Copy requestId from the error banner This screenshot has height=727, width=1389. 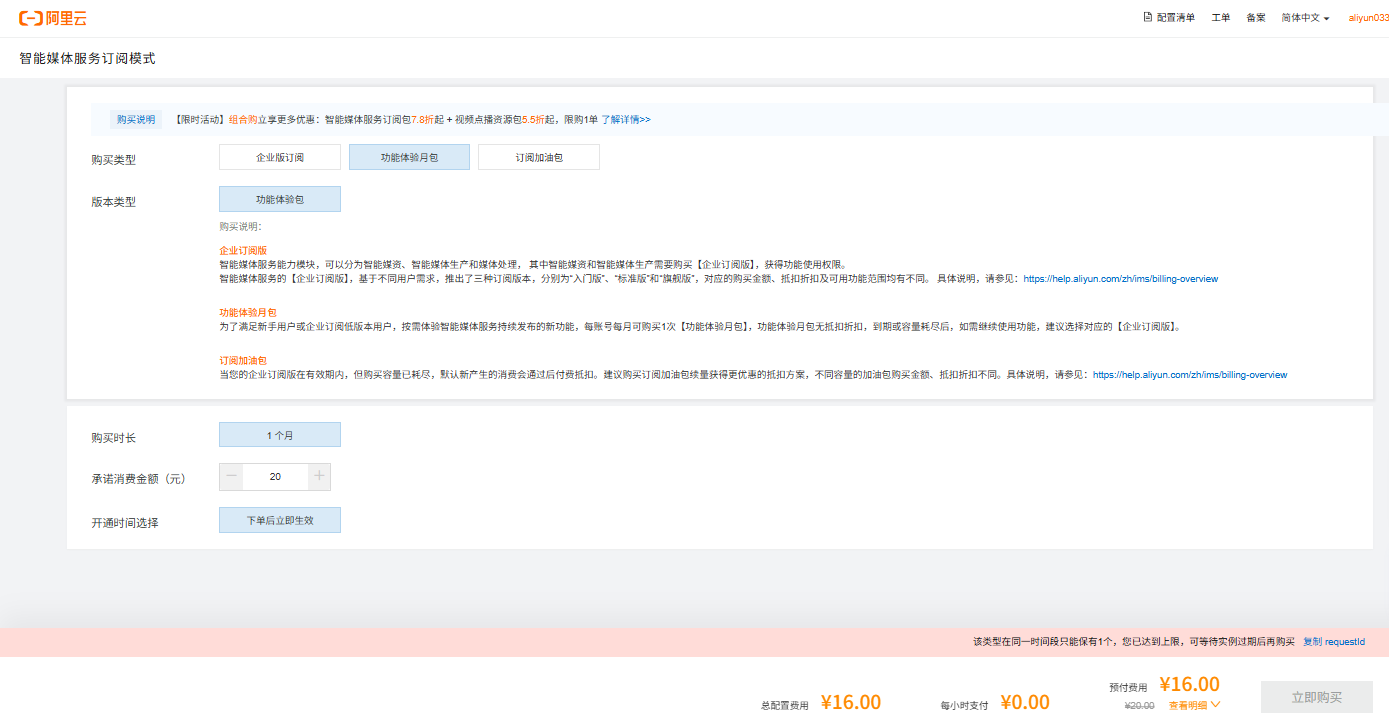click(x=1334, y=642)
